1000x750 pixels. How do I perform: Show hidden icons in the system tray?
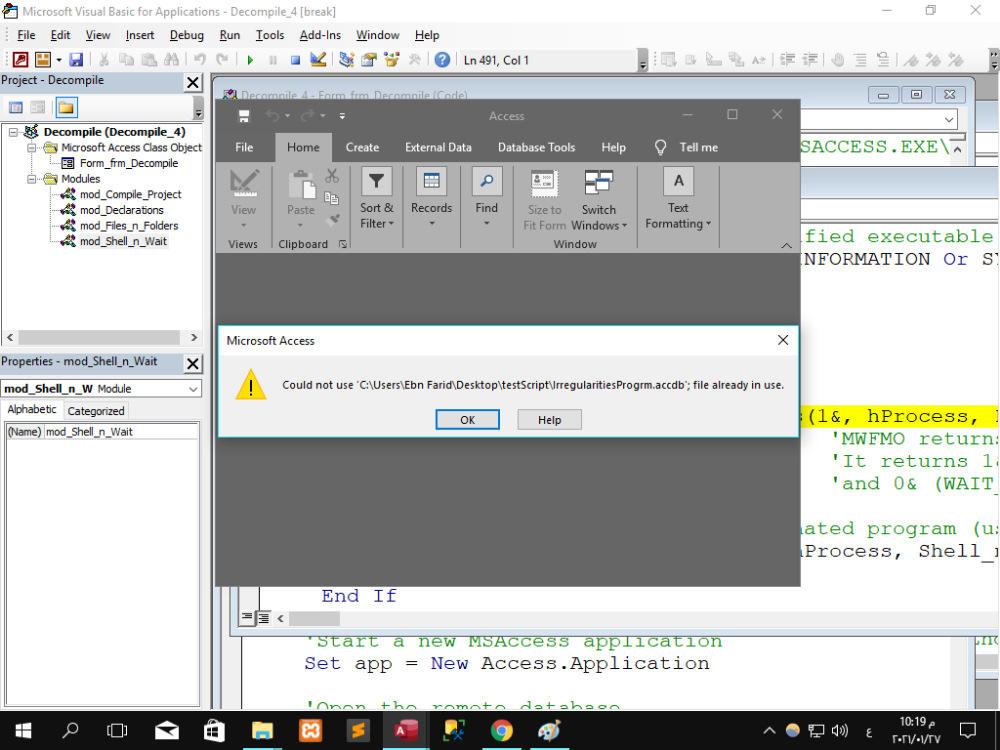(769, 730)
